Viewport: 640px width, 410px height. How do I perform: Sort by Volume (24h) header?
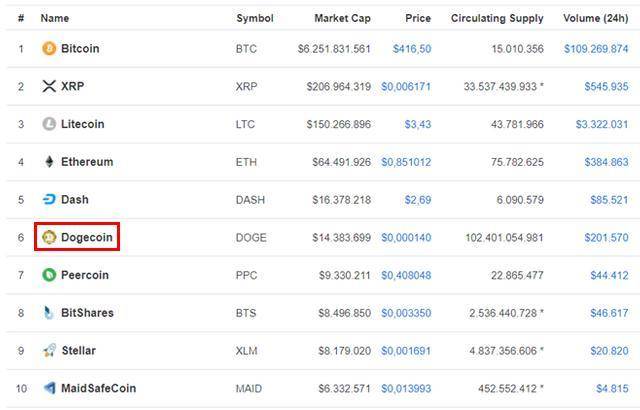[595, 18]
